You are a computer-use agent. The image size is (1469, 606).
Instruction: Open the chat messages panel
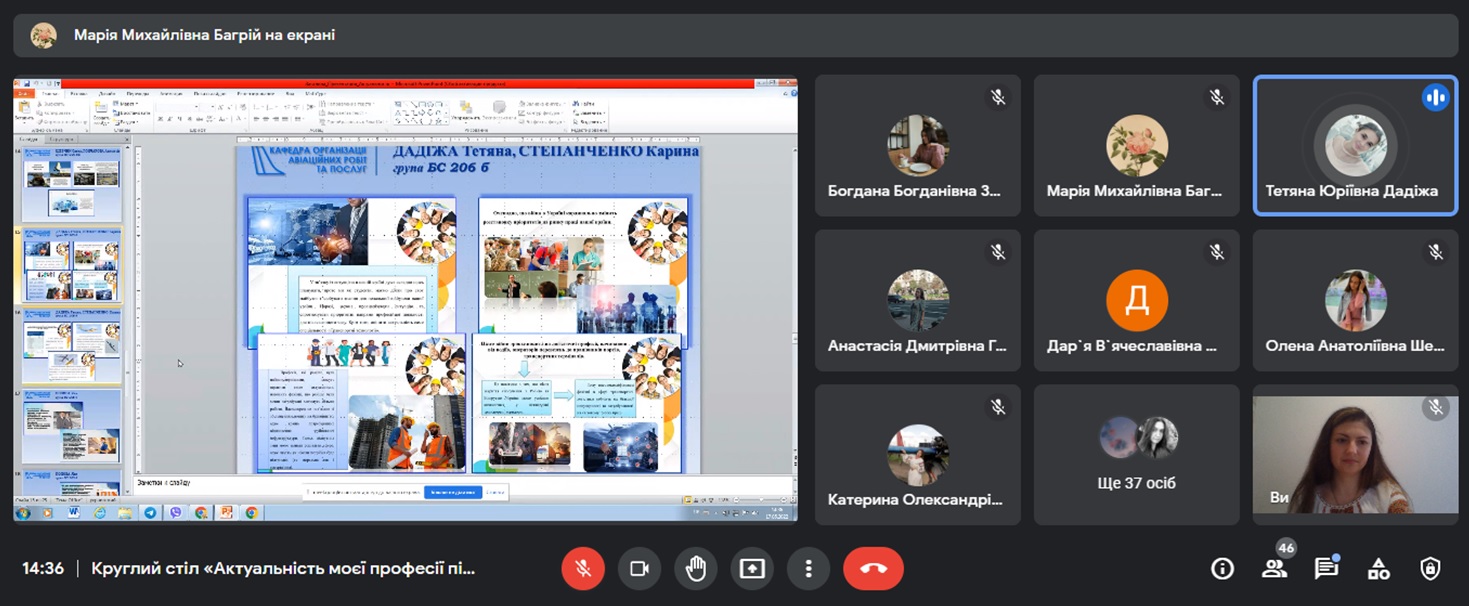(1326, 569)
